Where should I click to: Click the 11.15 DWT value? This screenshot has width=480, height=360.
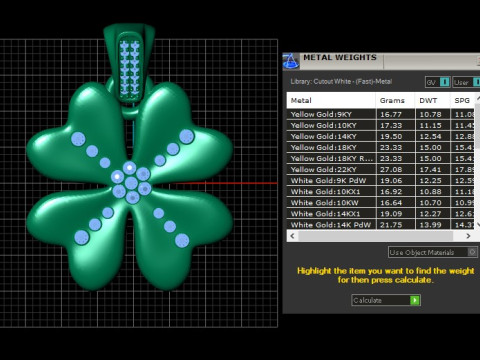click(430, 125)
